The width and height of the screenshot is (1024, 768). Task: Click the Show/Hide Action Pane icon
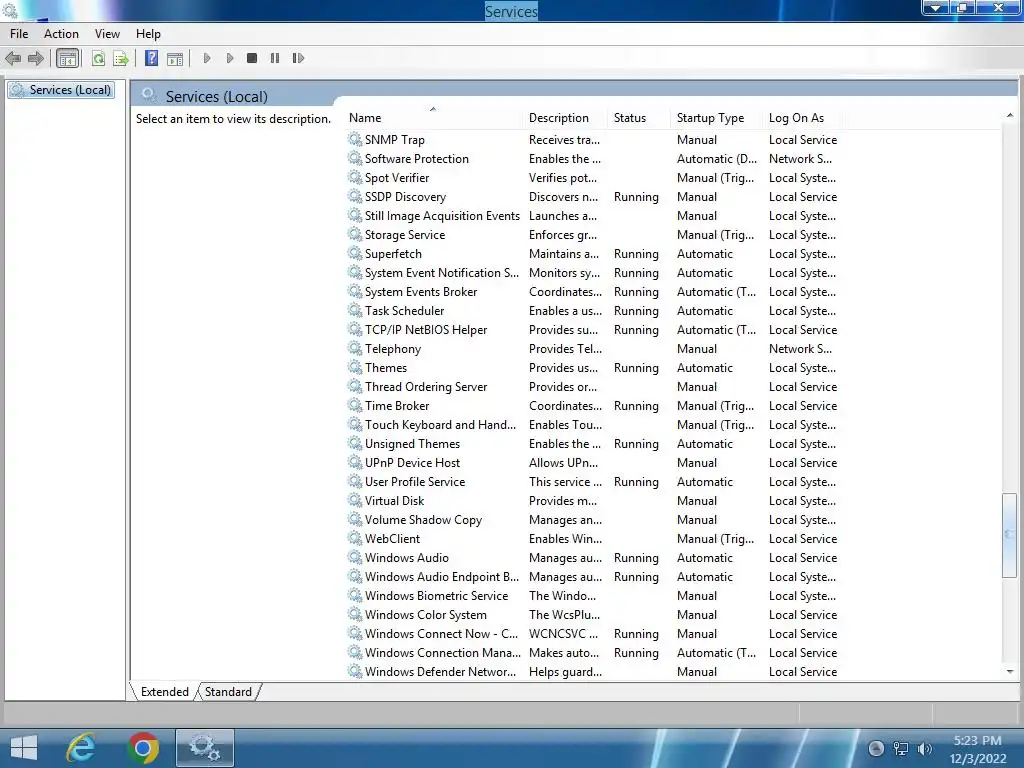click(x=175, y=59)
